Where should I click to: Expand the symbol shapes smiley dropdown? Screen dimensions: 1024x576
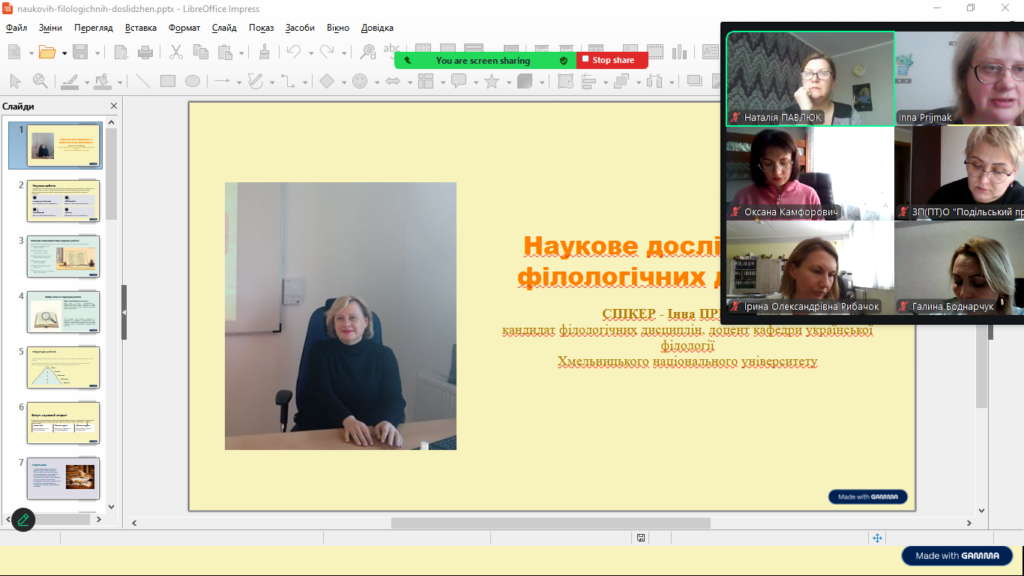pyautogui.click(x=376, y=82)
